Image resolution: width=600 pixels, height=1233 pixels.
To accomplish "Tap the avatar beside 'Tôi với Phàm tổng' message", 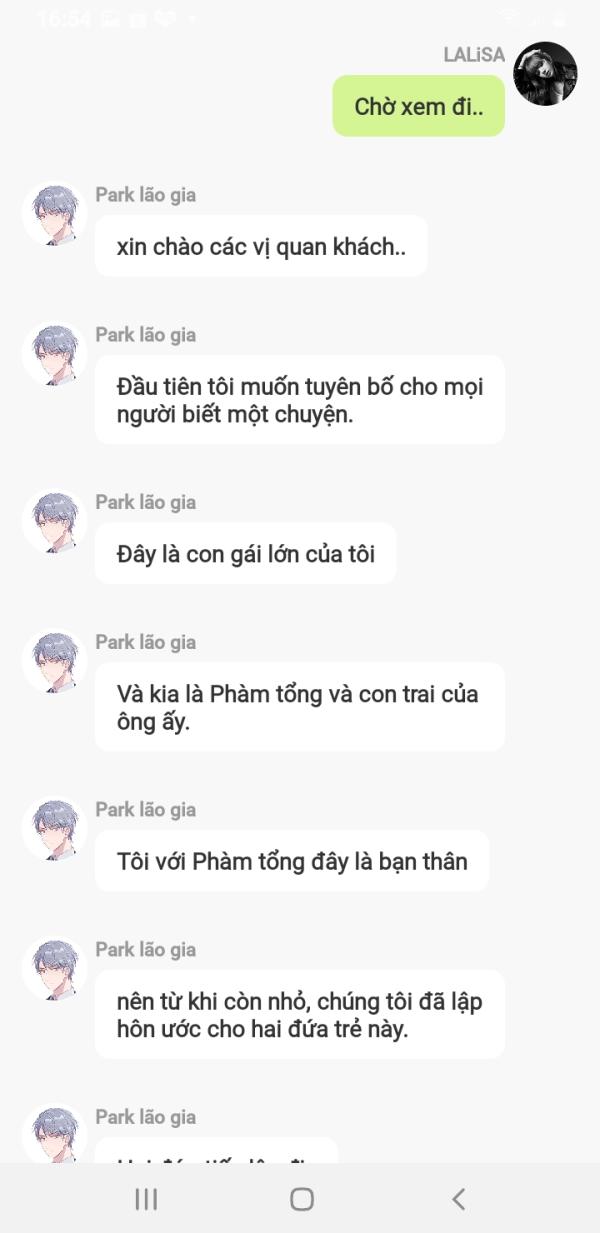I will (x=54, y=829).
